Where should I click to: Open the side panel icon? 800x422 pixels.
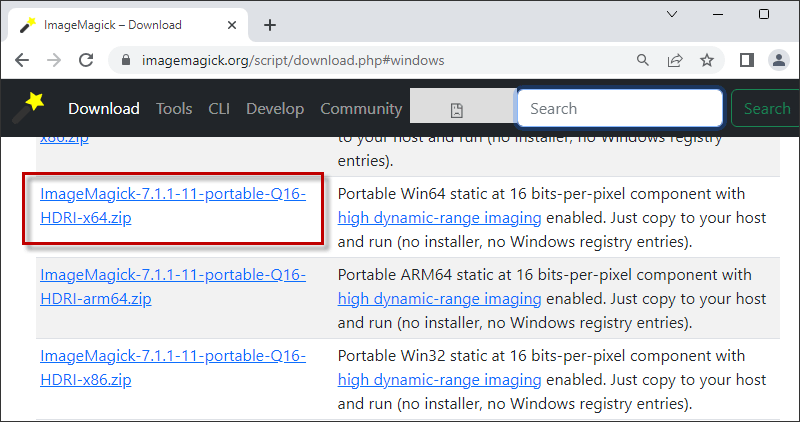(x=747, y=60)
